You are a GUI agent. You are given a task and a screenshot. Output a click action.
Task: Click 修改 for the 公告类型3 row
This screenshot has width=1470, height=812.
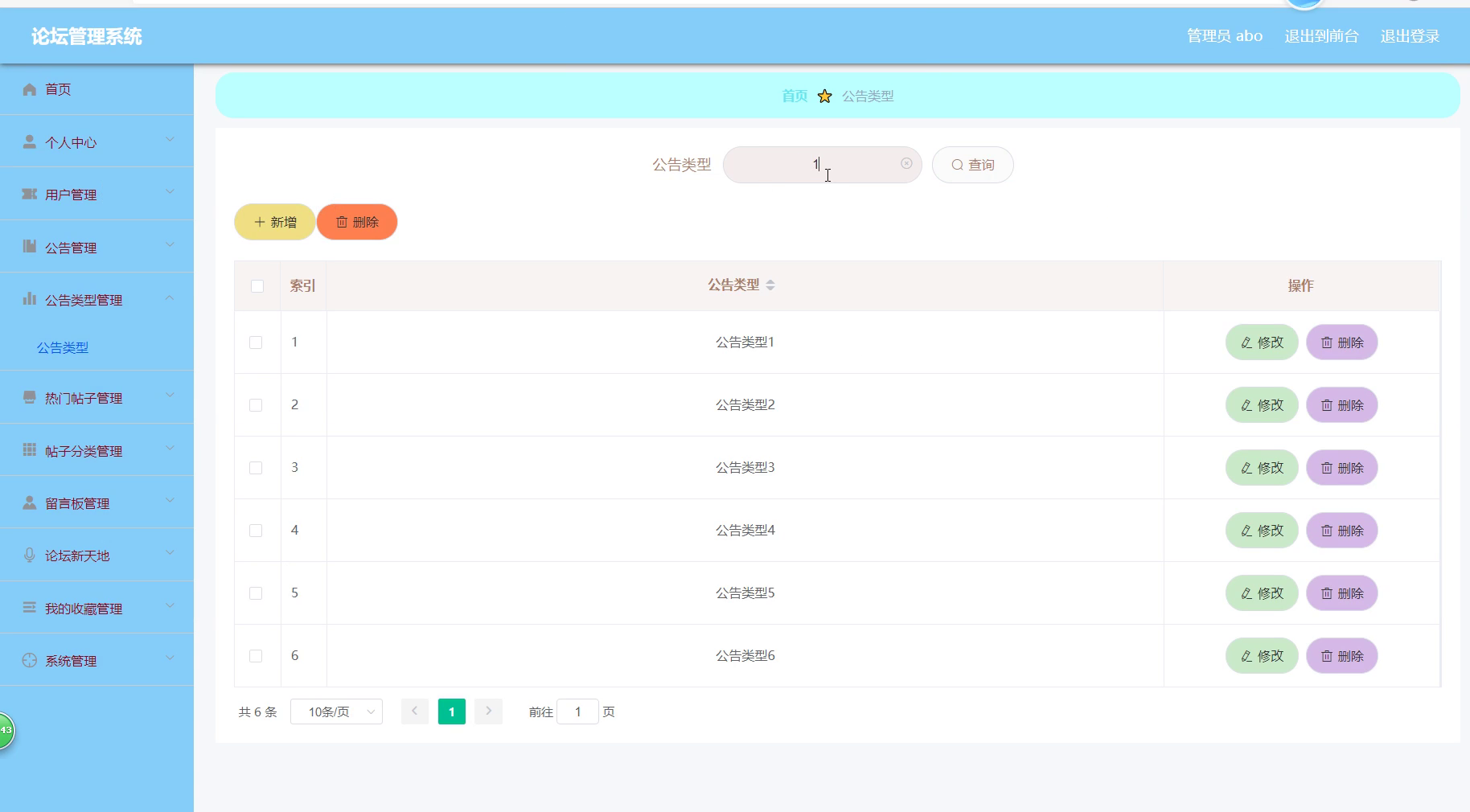coord(1262,468)
